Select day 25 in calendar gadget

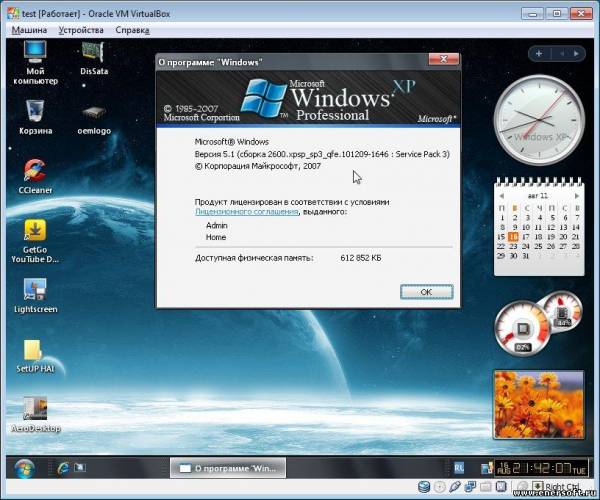tap(538, 246)
